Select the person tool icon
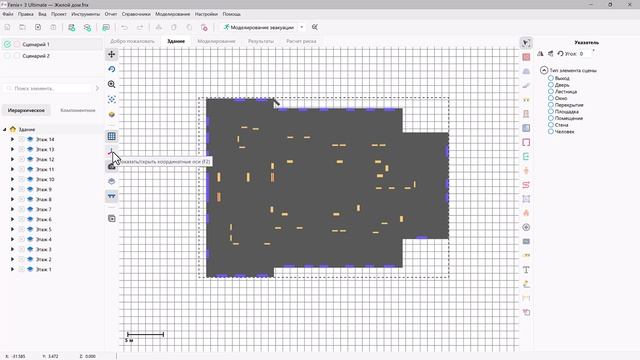The image size is (640, 360). [x=526, y=171]
